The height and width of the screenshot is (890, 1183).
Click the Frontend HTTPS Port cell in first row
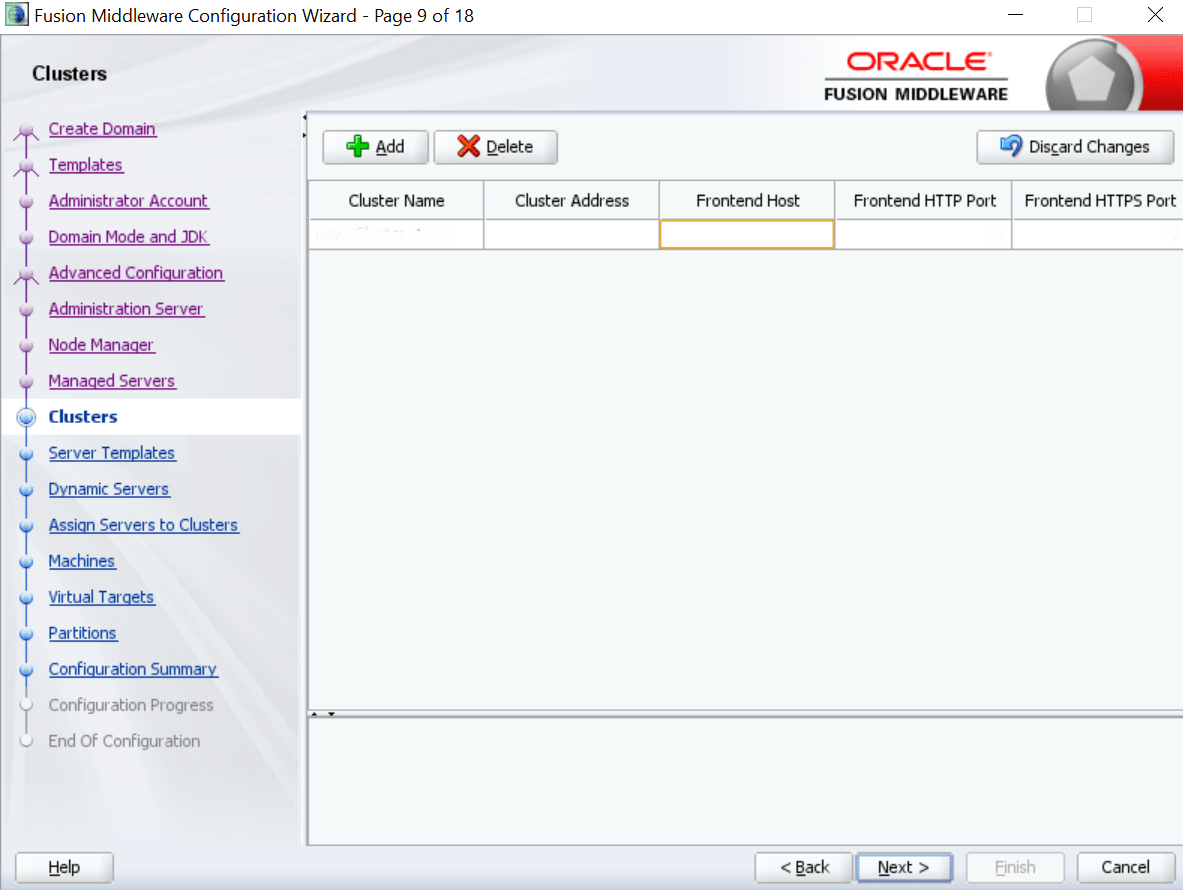pos(1098,235)
